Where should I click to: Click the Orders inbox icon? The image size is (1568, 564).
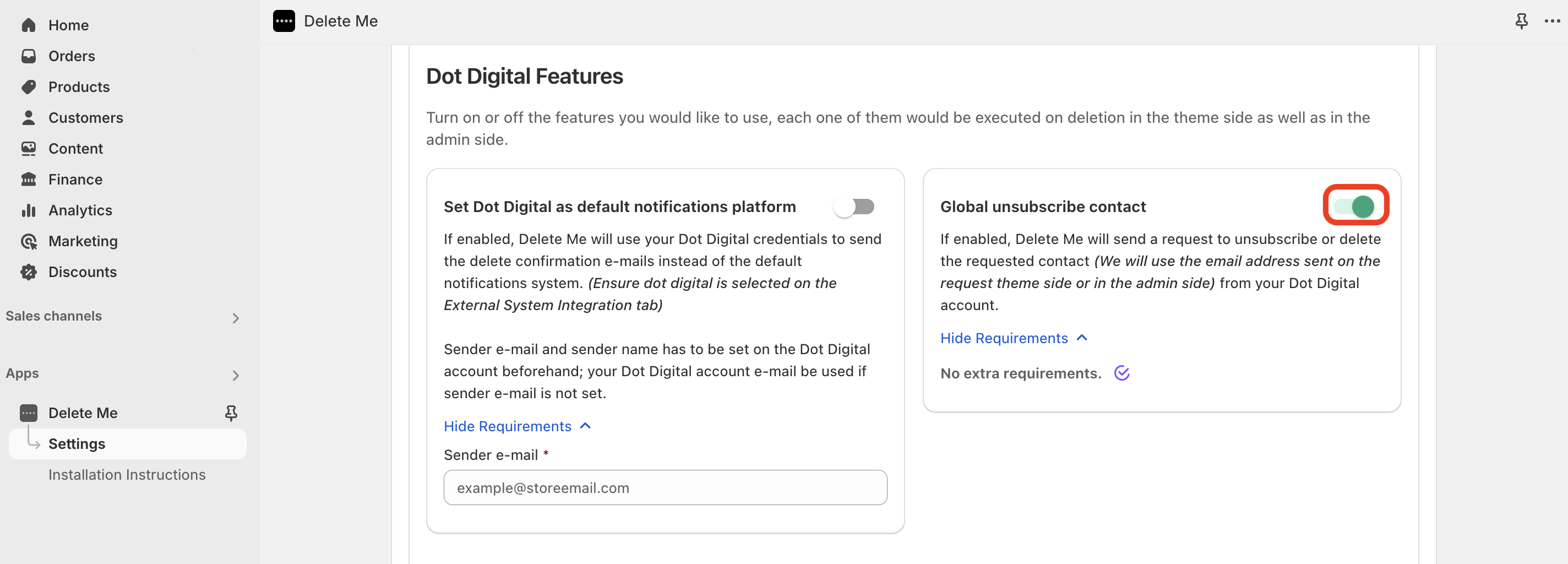pyautogui.click(x=29, y=56)
